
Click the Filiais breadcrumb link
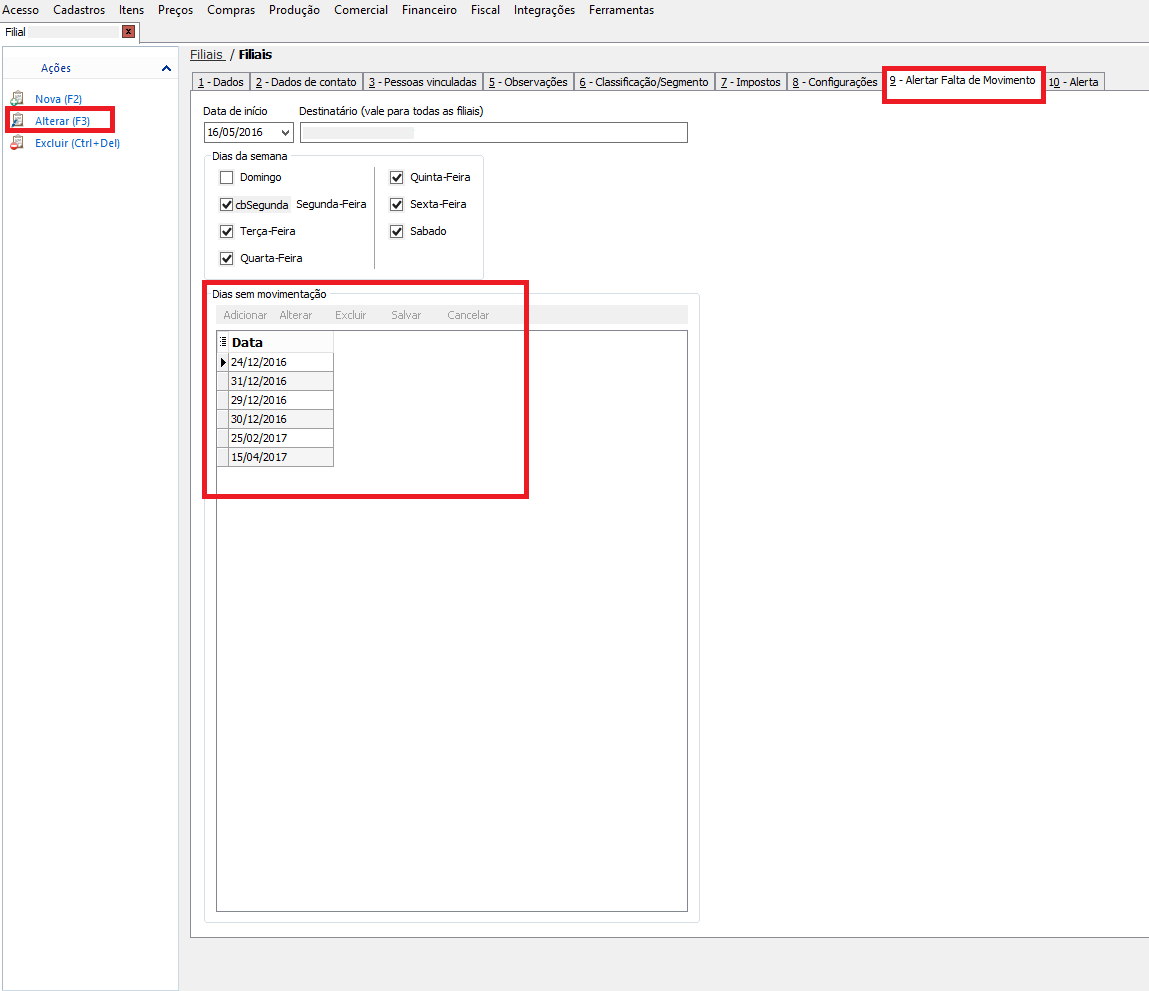[207, 54]
